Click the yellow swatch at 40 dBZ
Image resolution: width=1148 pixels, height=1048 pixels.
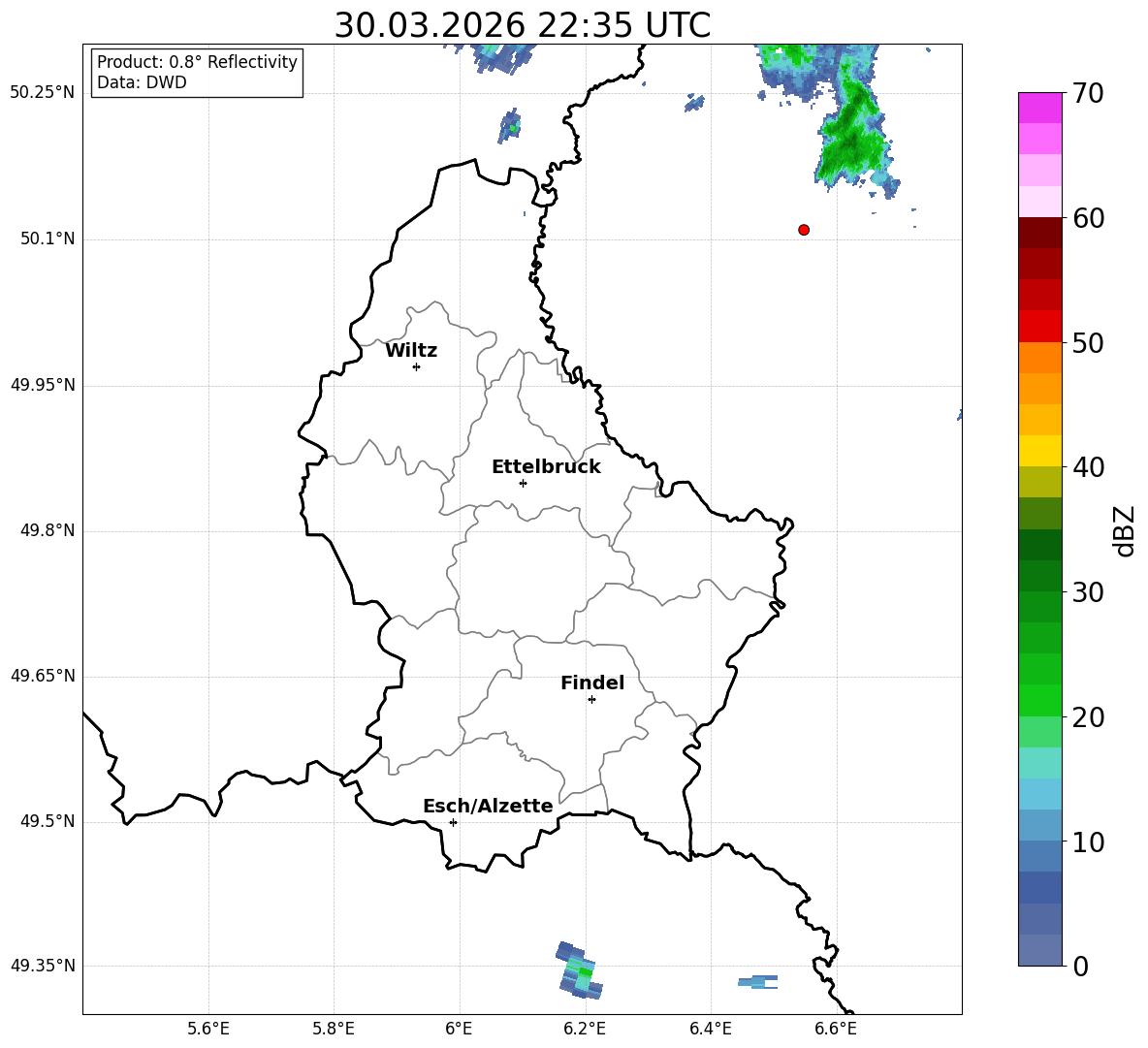click(x=1040, y=451)
